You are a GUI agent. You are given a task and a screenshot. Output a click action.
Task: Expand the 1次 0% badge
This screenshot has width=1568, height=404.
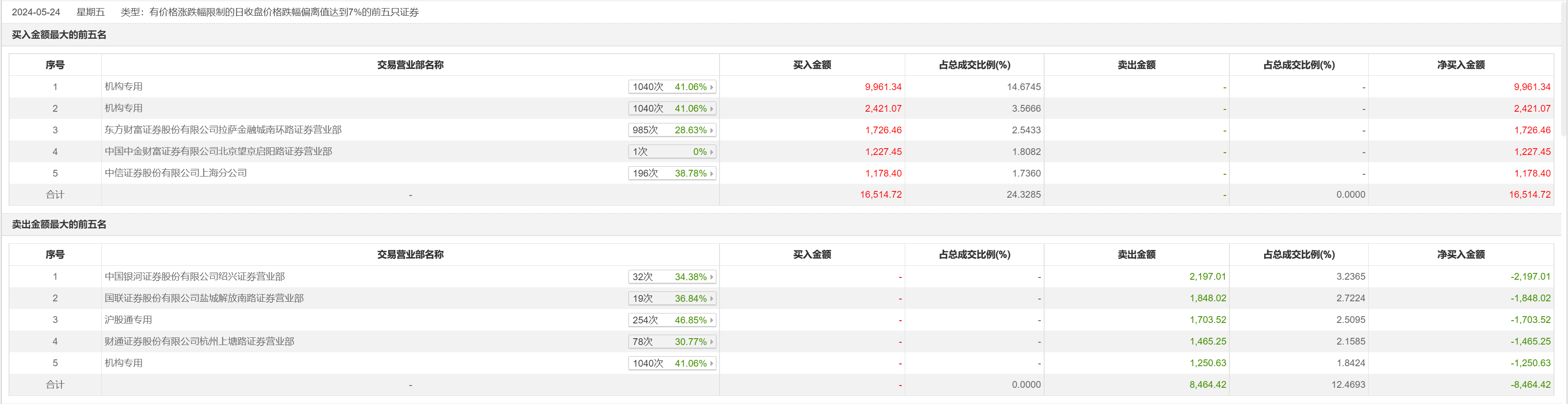coord(672,152)
